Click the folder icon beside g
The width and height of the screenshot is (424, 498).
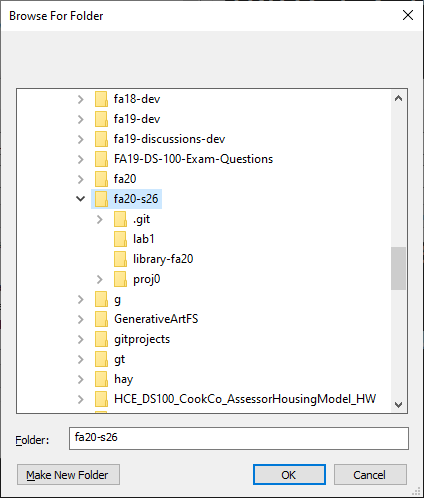[101, 299]
